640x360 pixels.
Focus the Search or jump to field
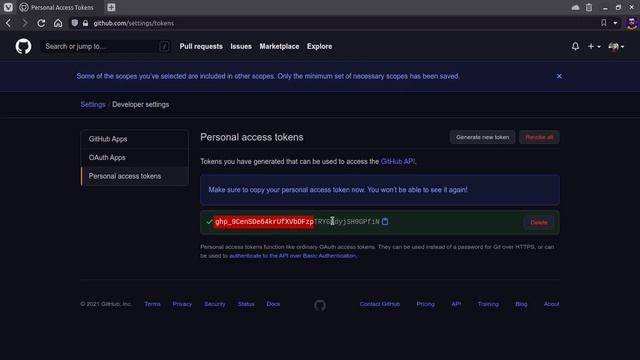[x=105, y=47]
